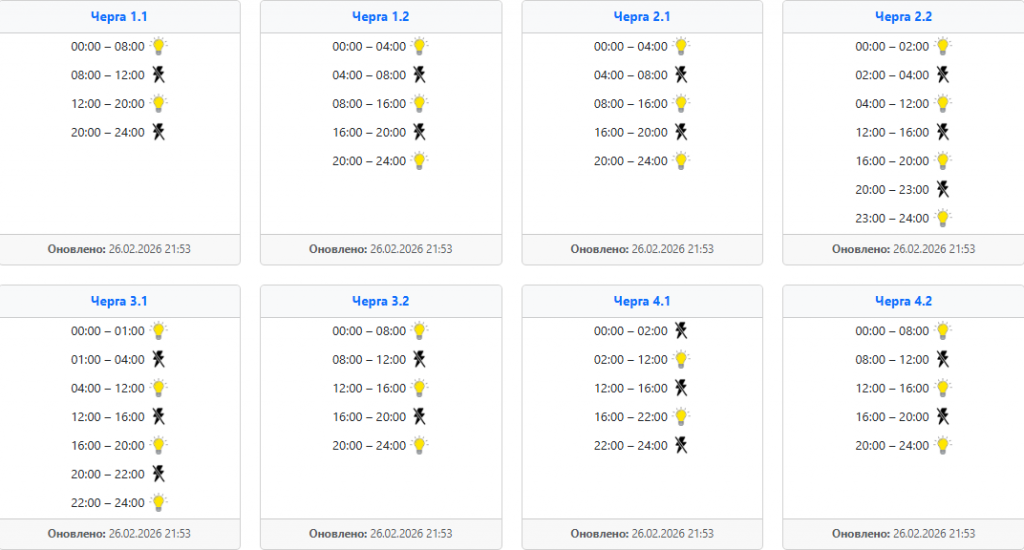
Task: Click the light bulb icon for 23:00 – 24:00 in Черга 2.2
Action: [942, 218]
